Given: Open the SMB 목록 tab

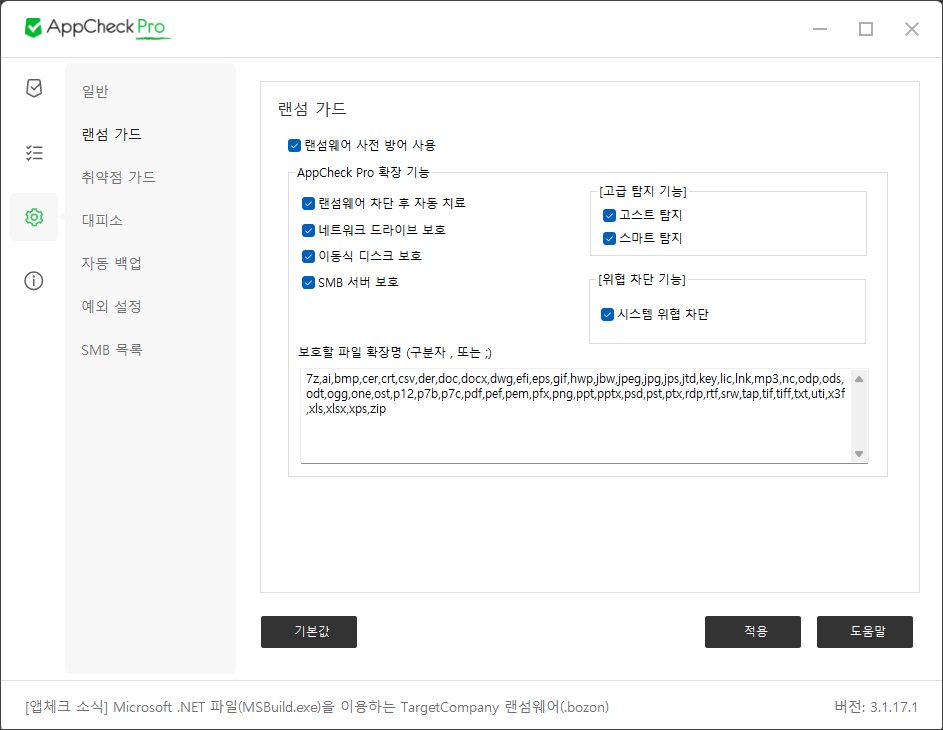Looking at the screenshot, I should (x=112, y=350).
